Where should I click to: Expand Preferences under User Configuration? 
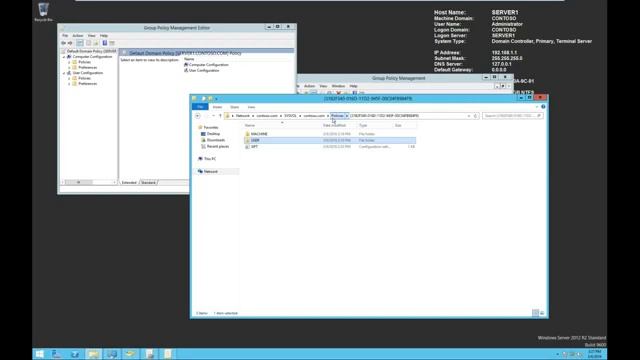pos(69,83)
